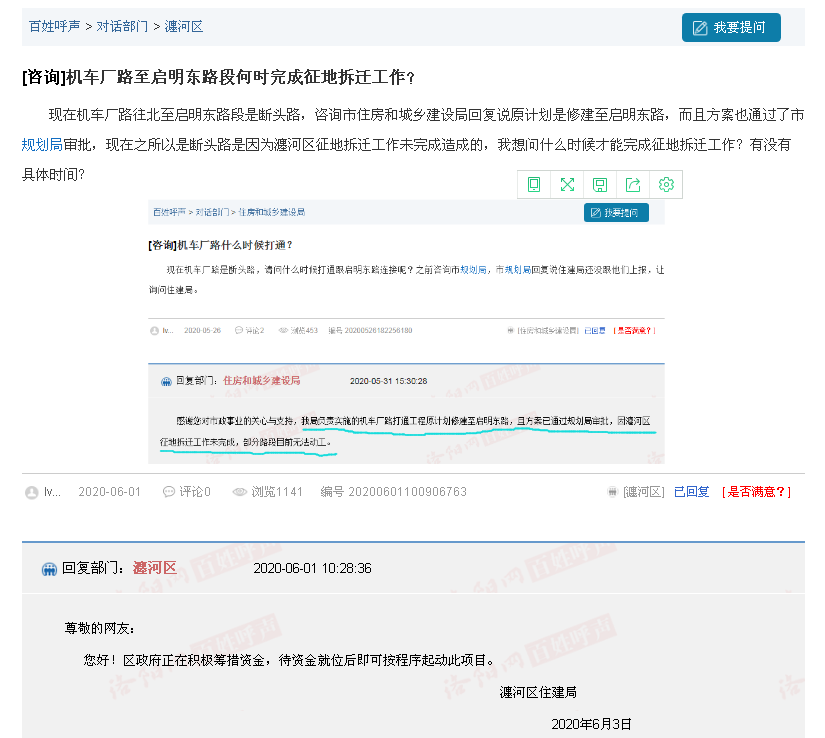Click the share icon on image toolbar
Screen dimensions: 825x738
pos(633,184)
